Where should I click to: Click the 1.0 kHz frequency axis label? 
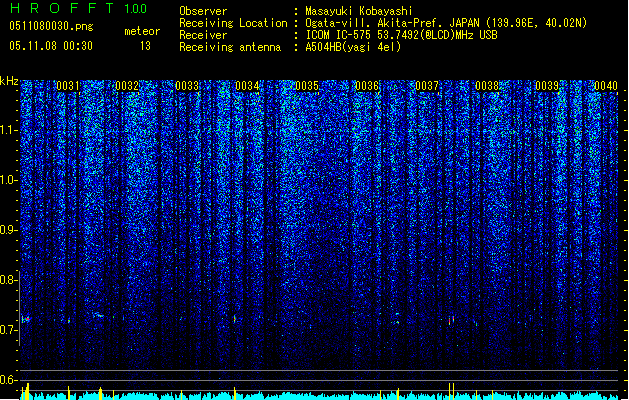(x=9, y=180)
